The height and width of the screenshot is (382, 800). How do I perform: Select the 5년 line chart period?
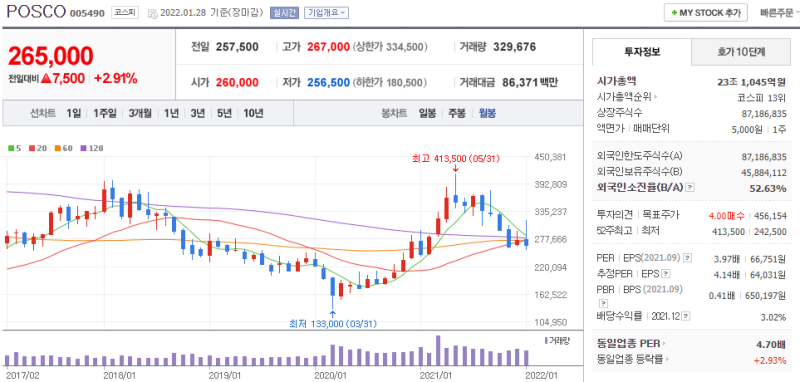(x=224, y=113)
